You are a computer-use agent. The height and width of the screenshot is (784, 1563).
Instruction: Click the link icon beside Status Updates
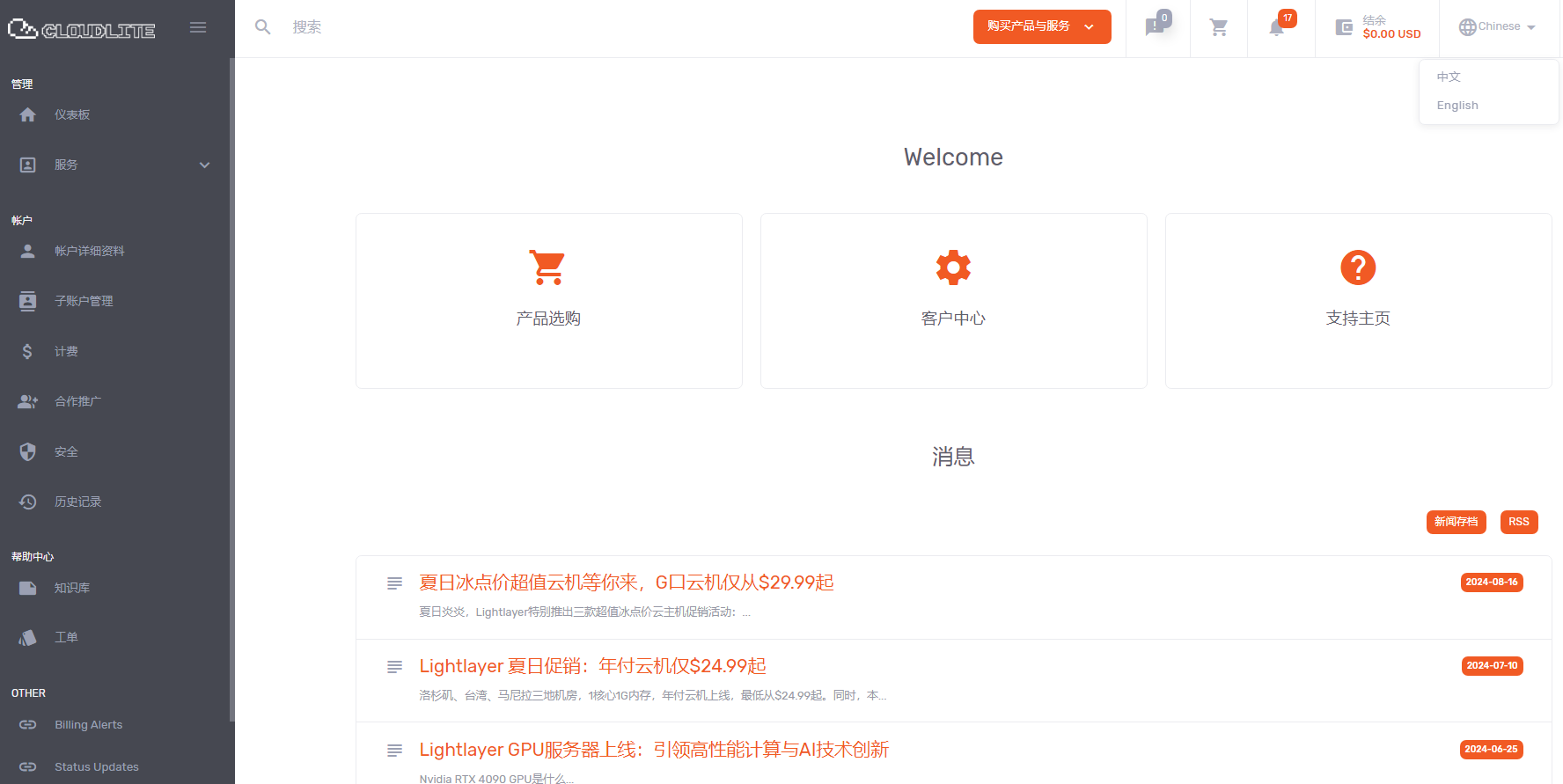(28, 767)
